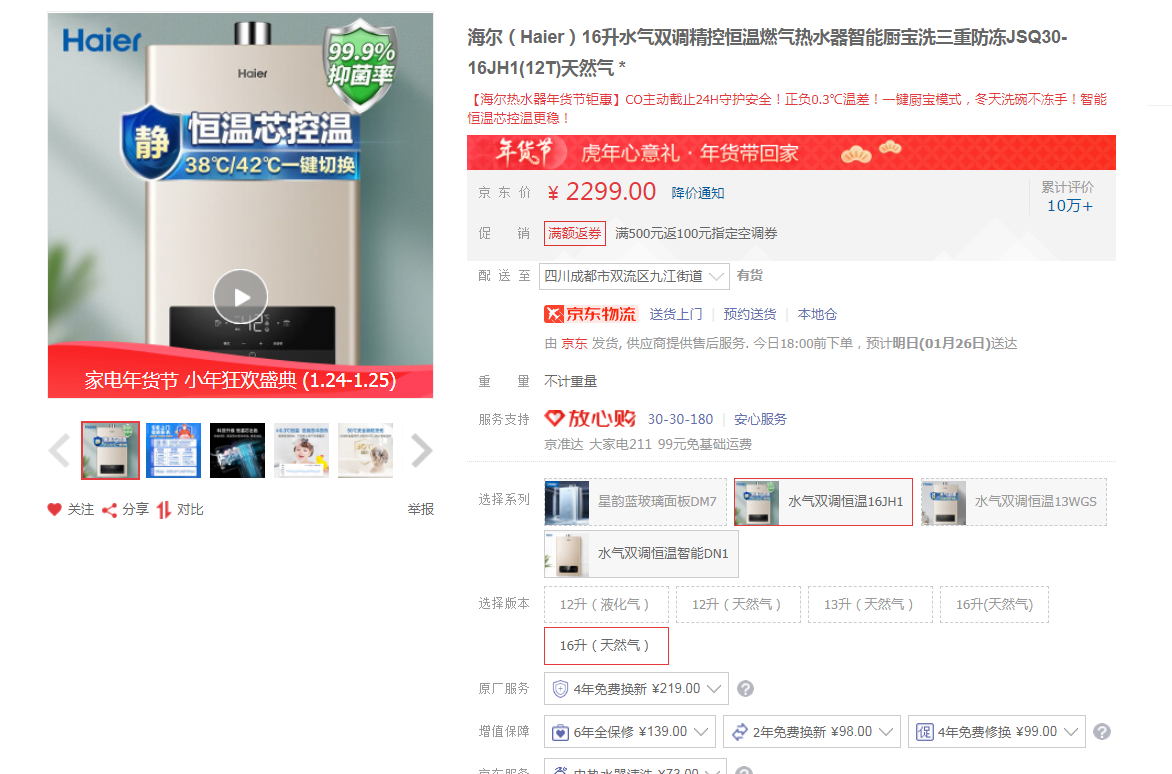
Task: Open the 10万+ reviews count
Action: 1070,206
